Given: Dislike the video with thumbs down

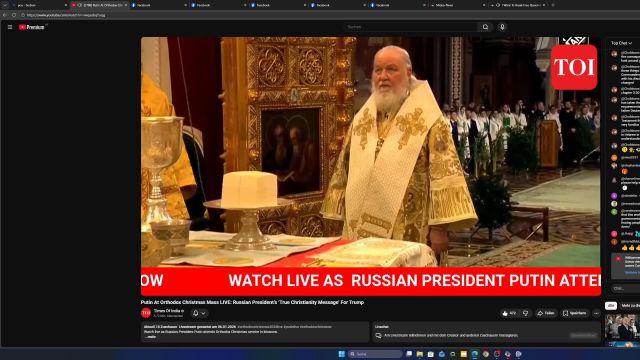Looking at the screenshot, I should 526,313.
